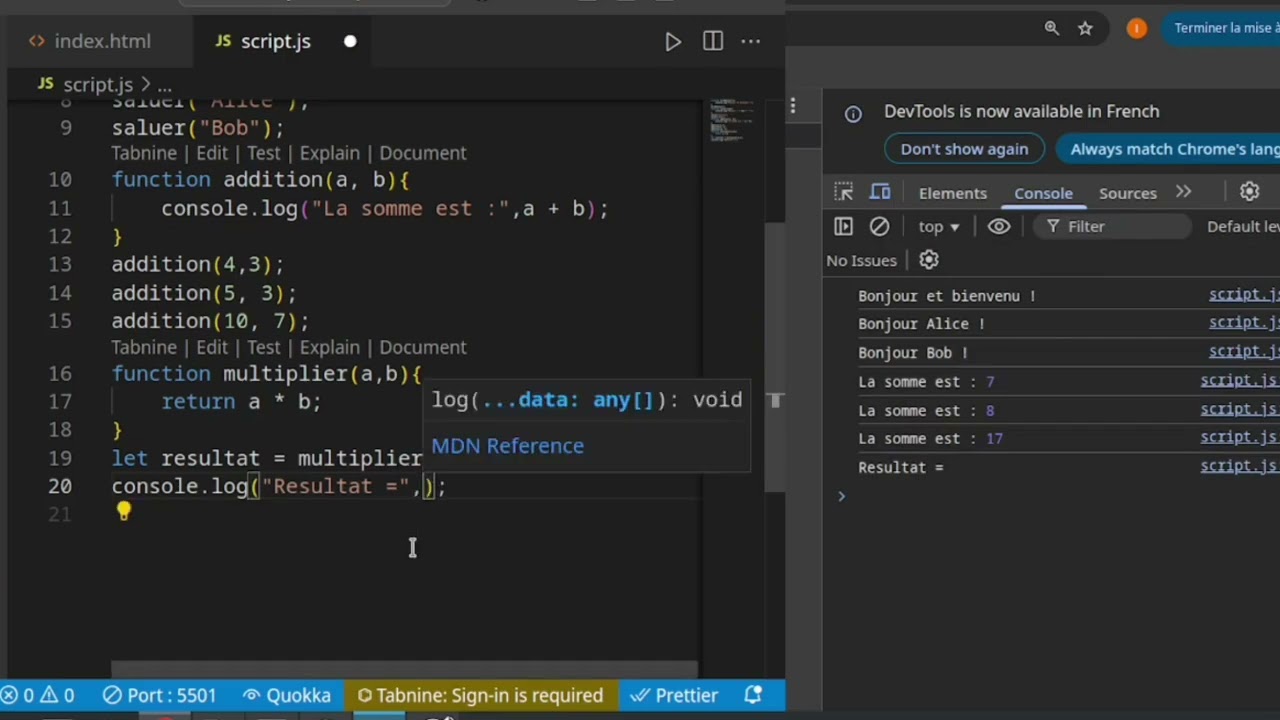Click Don't show again in DevTools
Screen dimensions: 1280x720
coord(964,149)
